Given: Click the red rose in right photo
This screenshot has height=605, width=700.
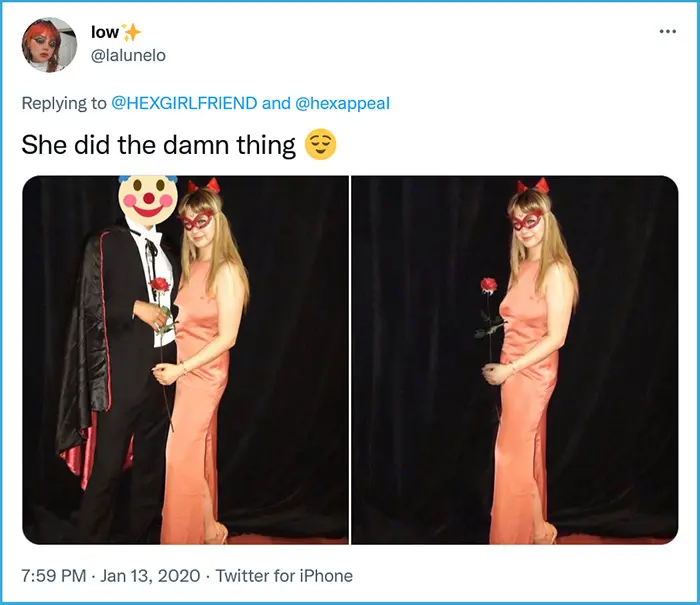Looking at the screenshot, I should click(488, 286).
